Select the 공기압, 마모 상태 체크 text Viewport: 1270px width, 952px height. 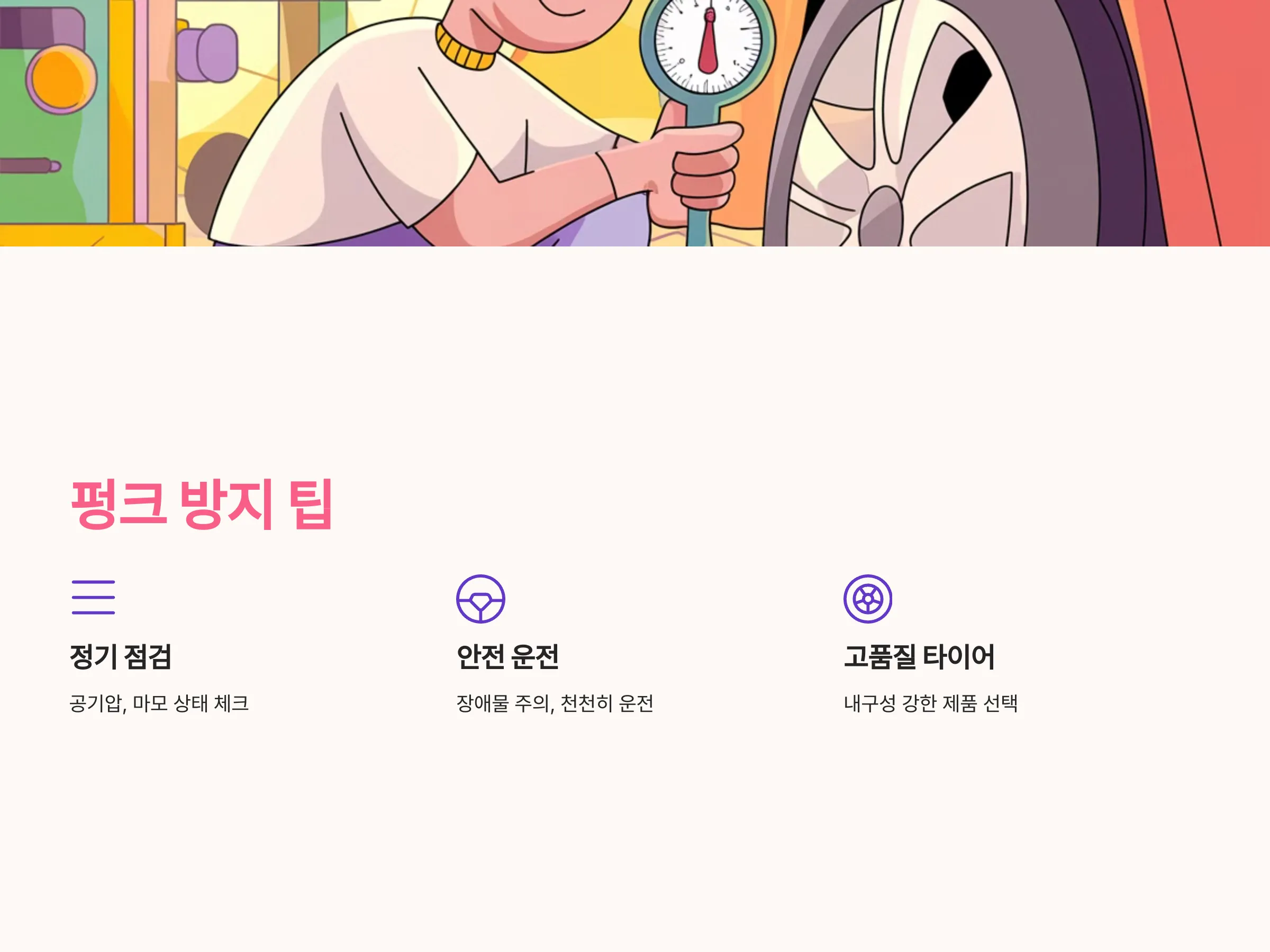[x=159, y=703]
